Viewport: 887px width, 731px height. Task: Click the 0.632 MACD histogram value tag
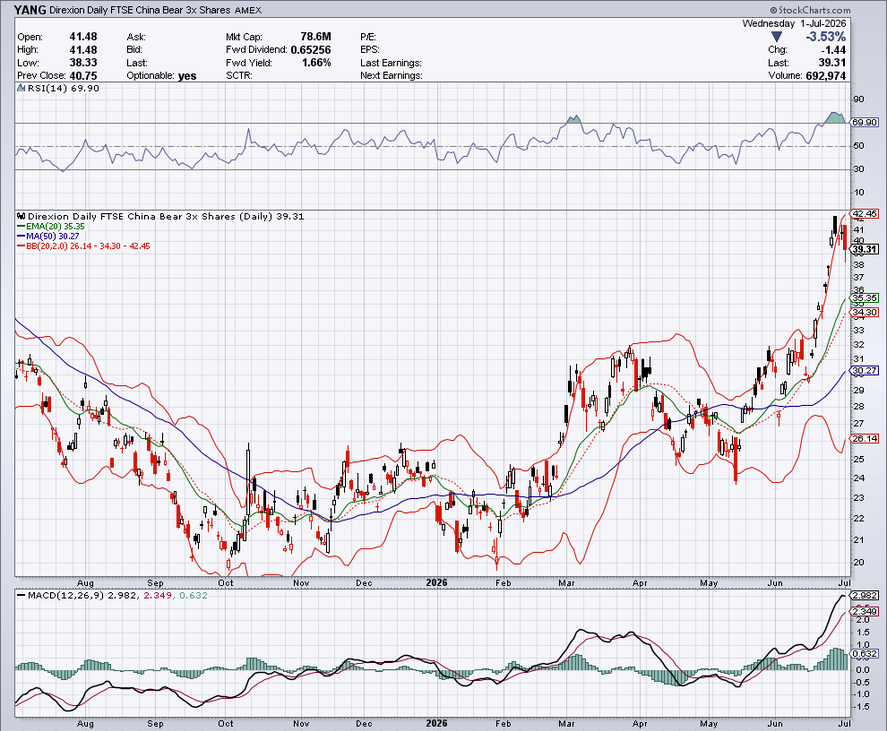click(864, 654)
